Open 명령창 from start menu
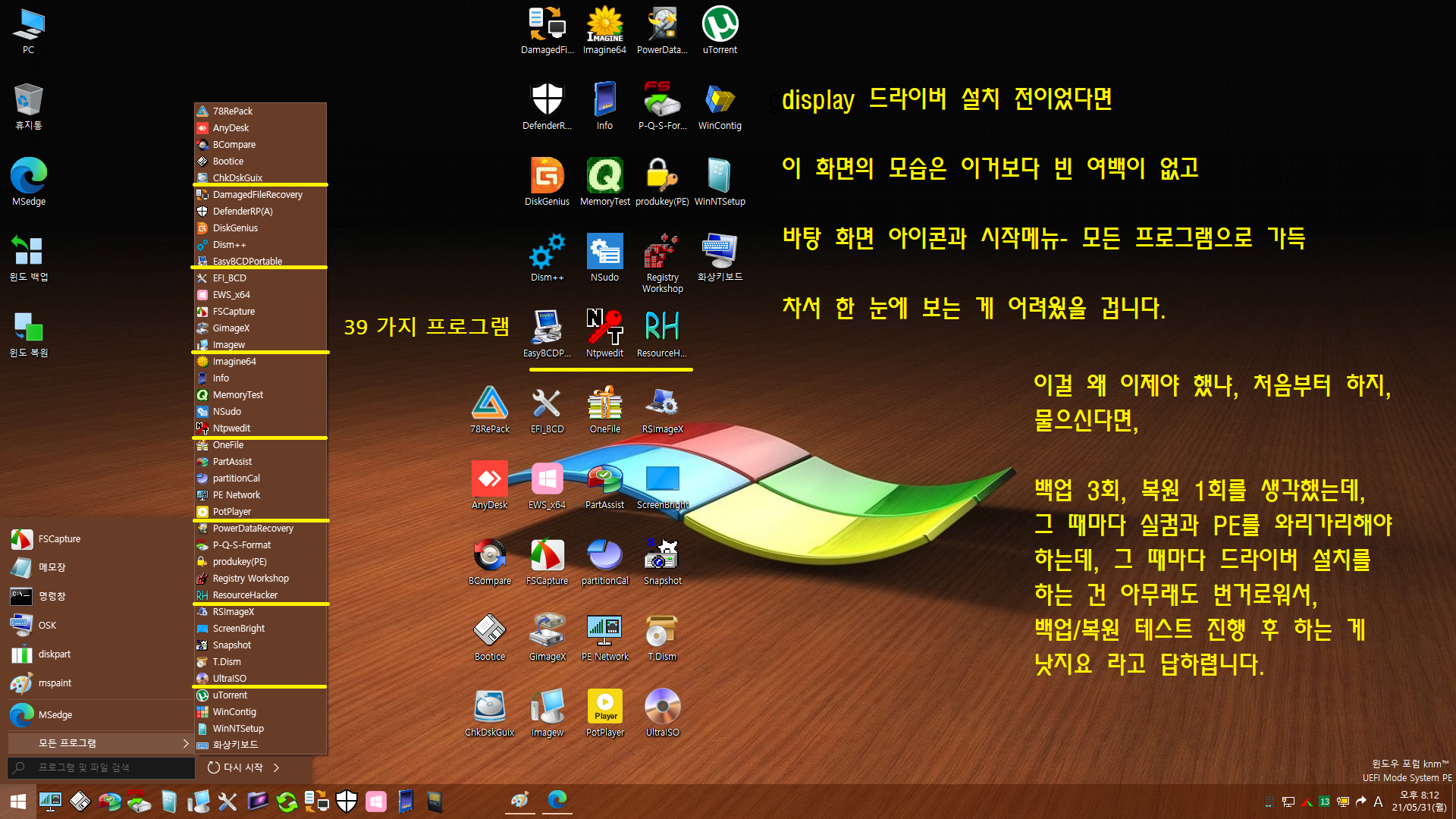 (x=99, y=596)
